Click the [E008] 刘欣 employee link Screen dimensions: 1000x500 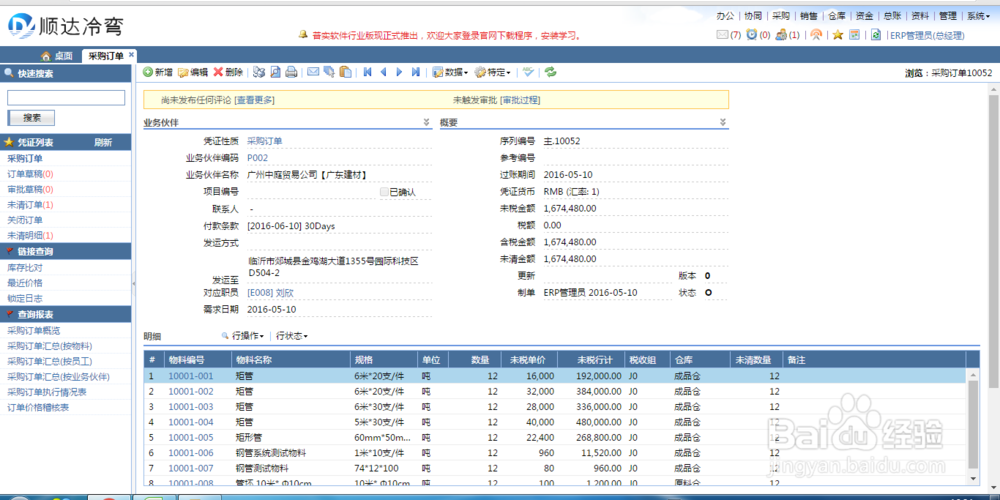[270, 293]
